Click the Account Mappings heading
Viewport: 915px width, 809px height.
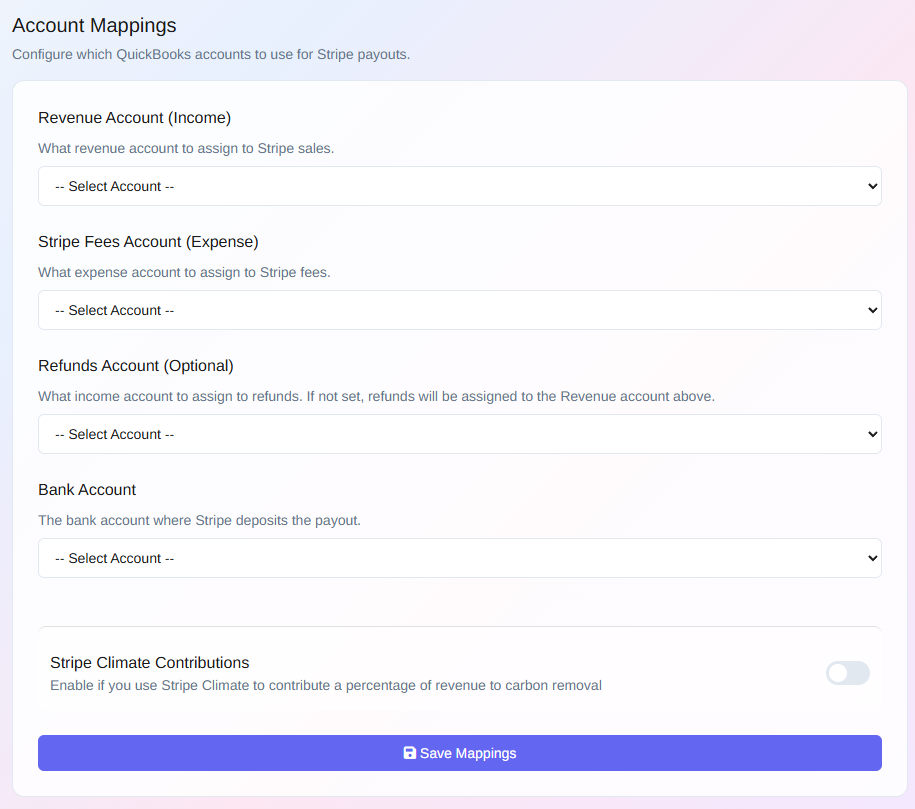94,25
